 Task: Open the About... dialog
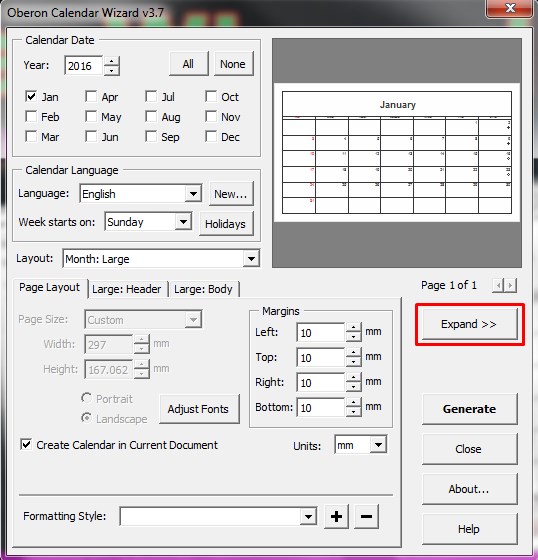tap(469, 489)
